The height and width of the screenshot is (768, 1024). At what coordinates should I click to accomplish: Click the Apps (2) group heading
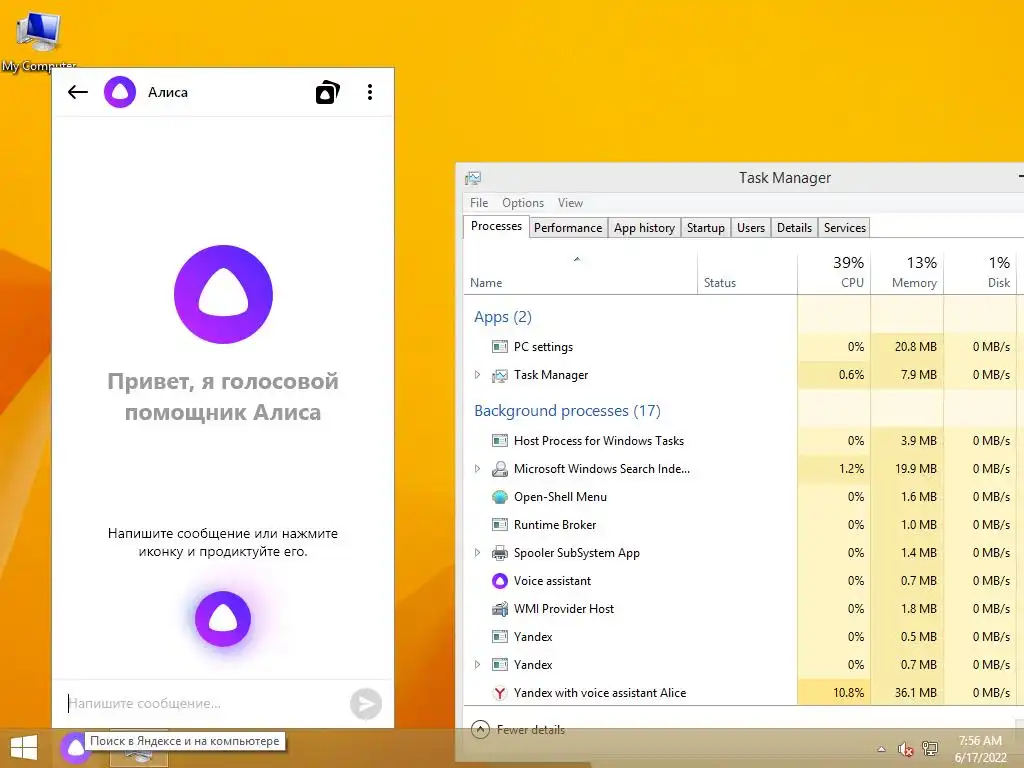[x=503, y=317]
